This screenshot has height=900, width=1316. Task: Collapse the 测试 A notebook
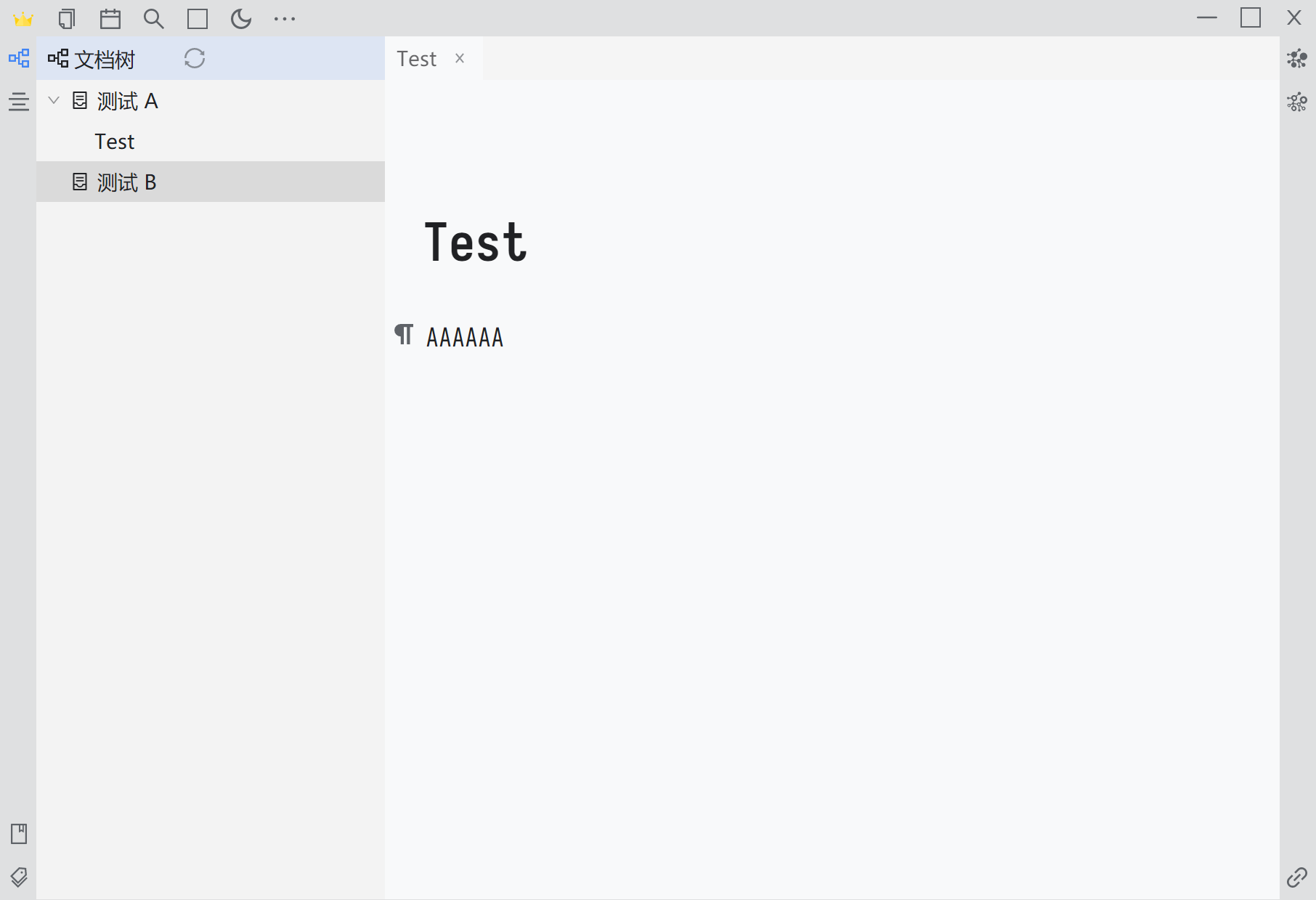pos(52,100)
